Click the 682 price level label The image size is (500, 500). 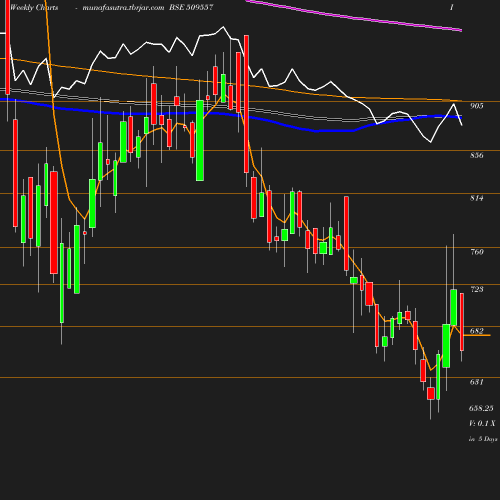pos(477,331)
